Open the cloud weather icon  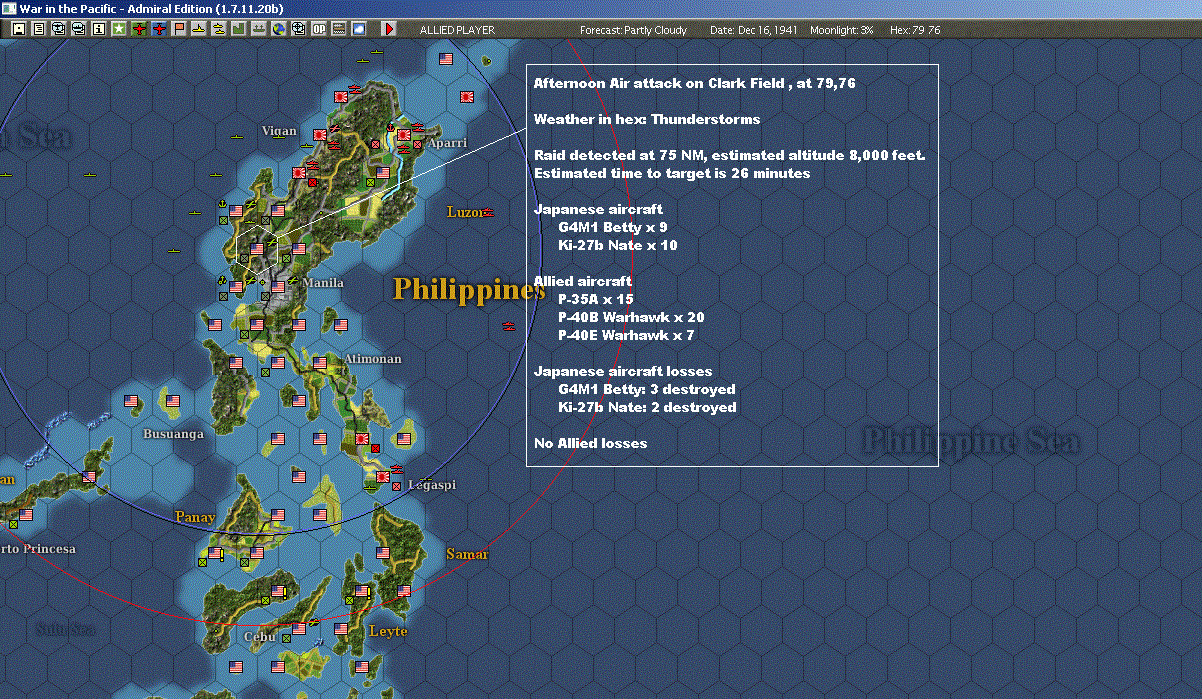[359, 30]
